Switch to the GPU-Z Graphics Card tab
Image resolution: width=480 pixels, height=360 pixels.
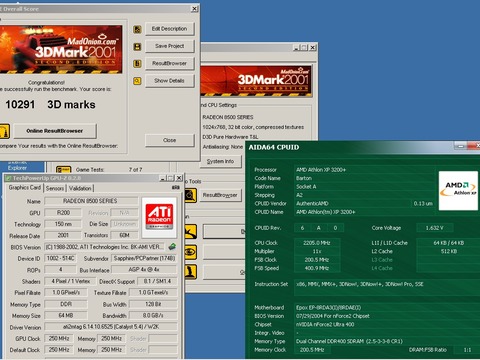pos(25,188)
